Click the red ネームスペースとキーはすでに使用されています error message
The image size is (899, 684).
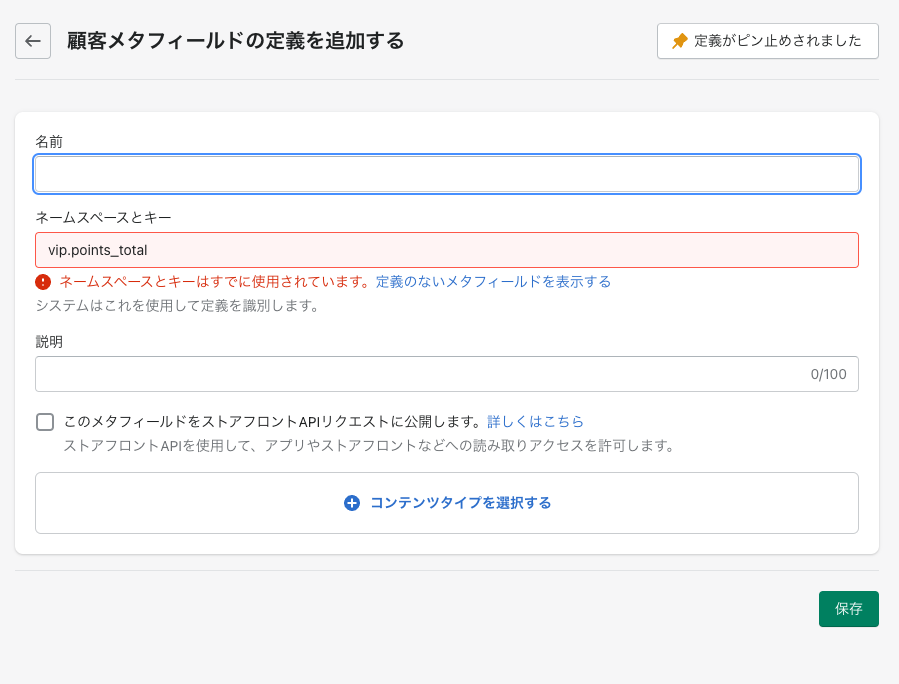click(x=214, y=282)
